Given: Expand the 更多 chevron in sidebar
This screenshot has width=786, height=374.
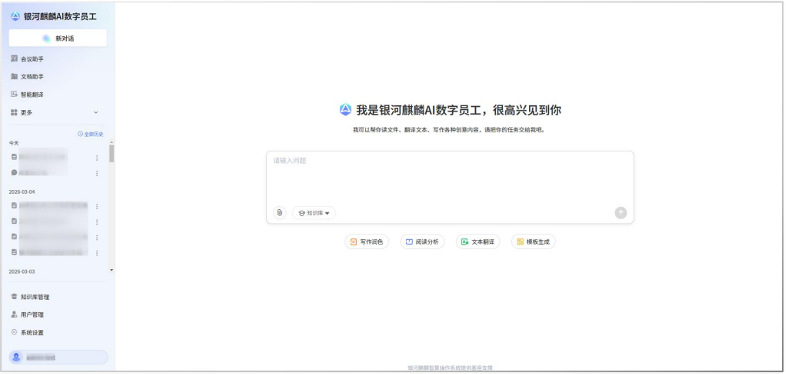Looking at the screenshot, I should point(96,112).
